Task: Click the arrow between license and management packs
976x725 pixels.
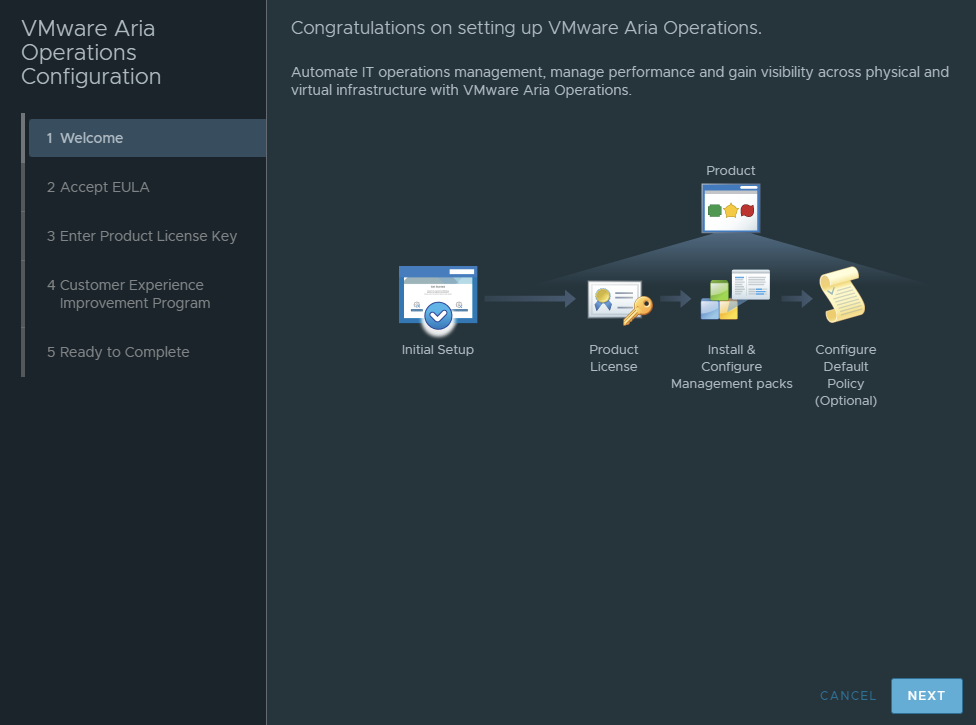Action: [x=675, y=299]
